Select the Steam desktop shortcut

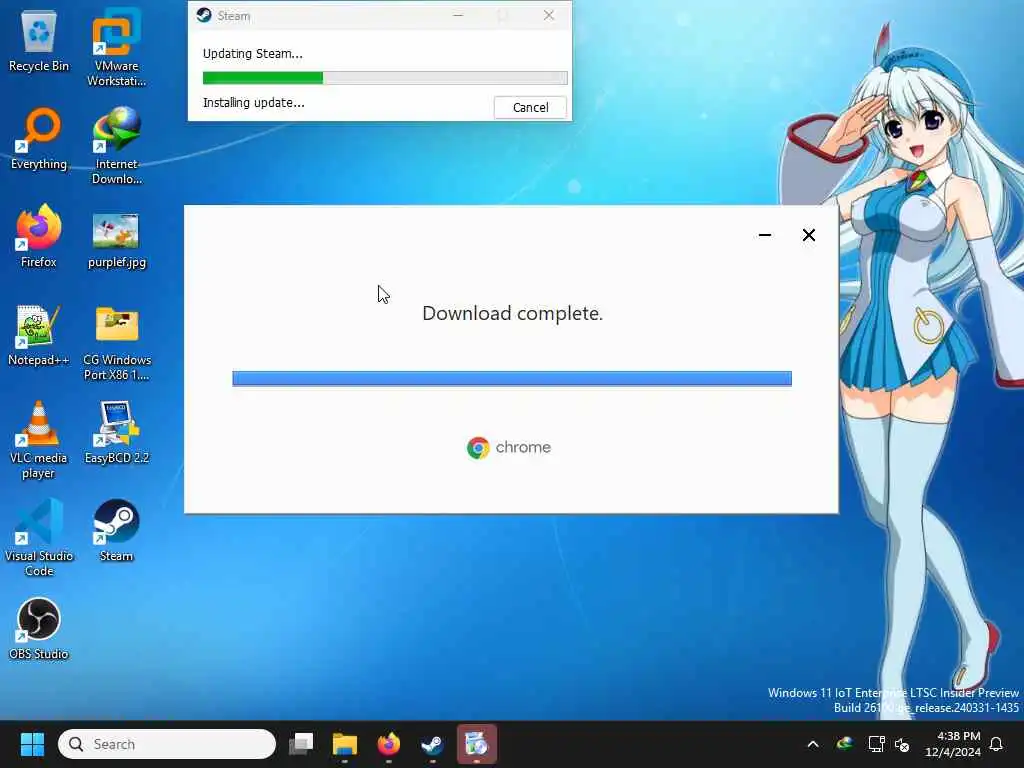tap(116, 530)
